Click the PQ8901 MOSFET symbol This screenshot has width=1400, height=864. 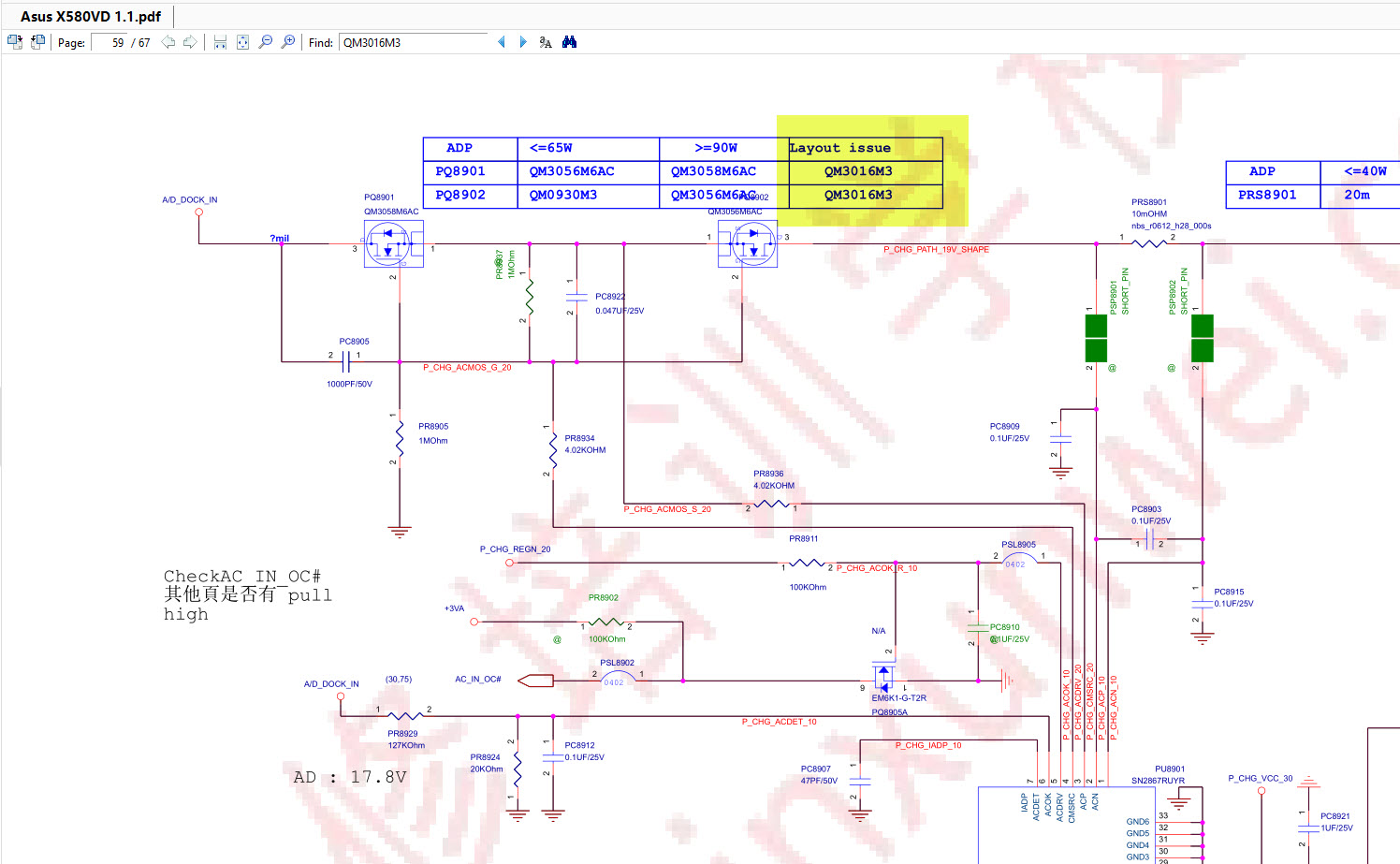click(x=393, y=245)
